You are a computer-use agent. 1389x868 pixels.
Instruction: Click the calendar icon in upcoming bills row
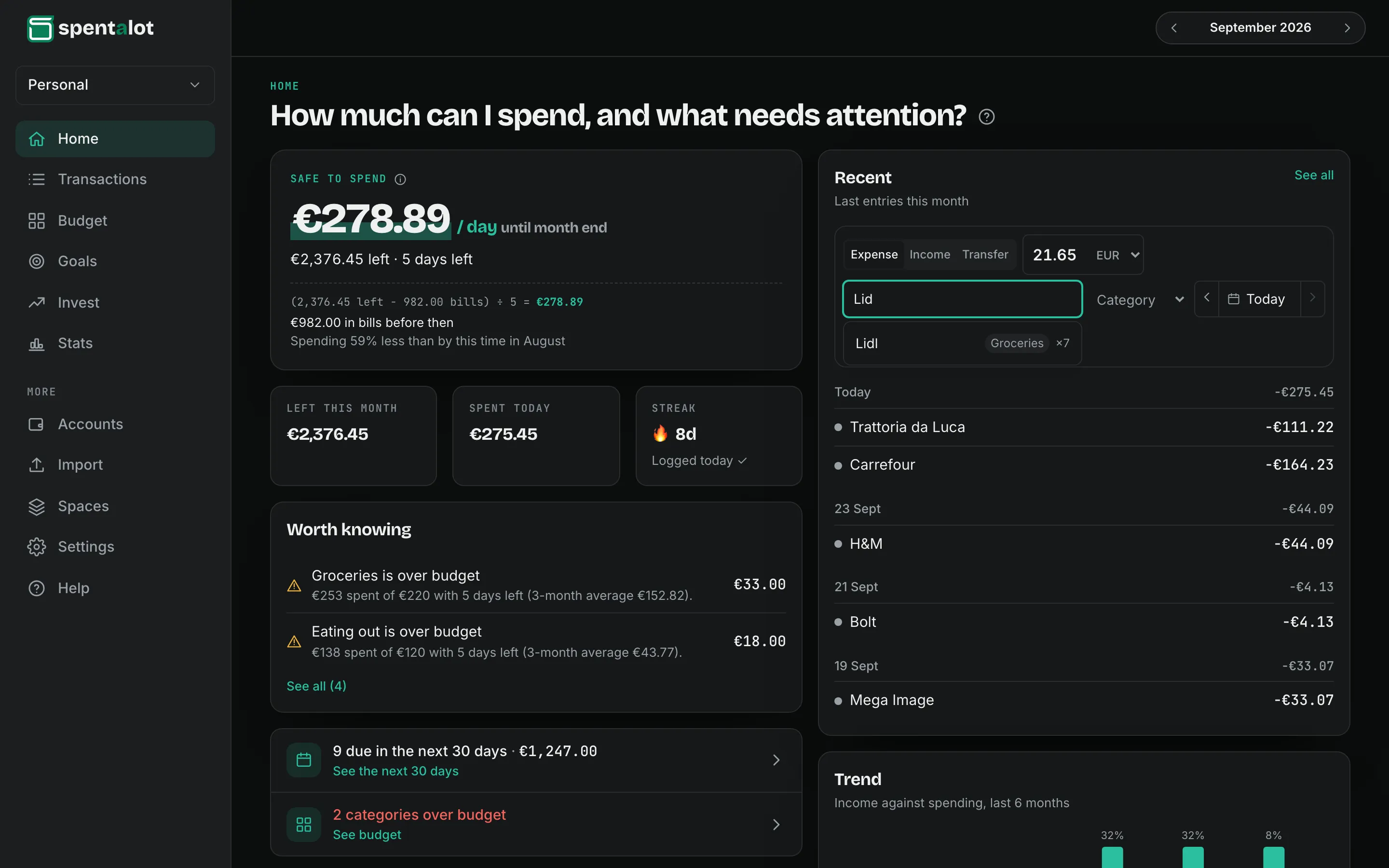304,760
